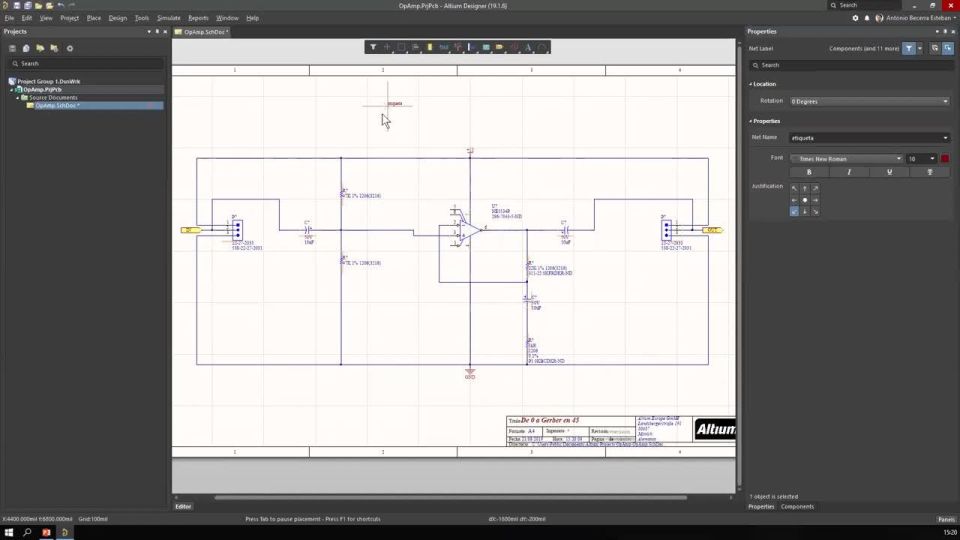
Task: Collapse the Source Documents folder
Action: pos(18,98)
